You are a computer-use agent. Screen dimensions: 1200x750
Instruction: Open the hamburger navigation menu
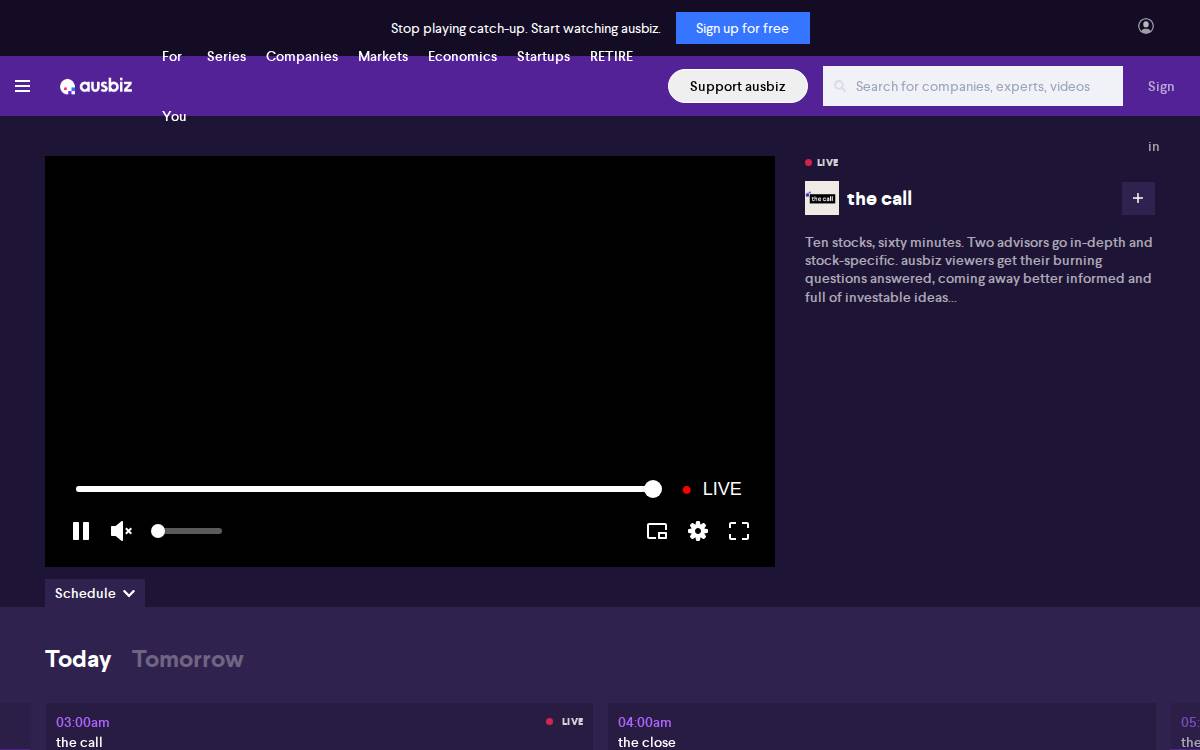[23, 86]
